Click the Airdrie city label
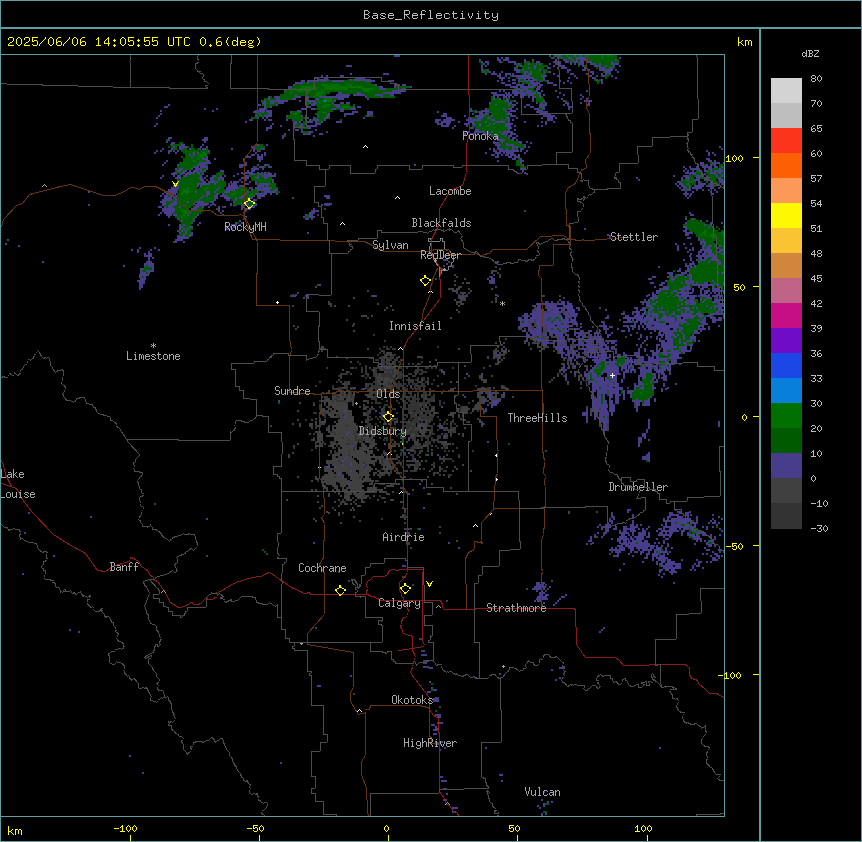The height and width of the screenshot is (842, 862). [403, 537]
